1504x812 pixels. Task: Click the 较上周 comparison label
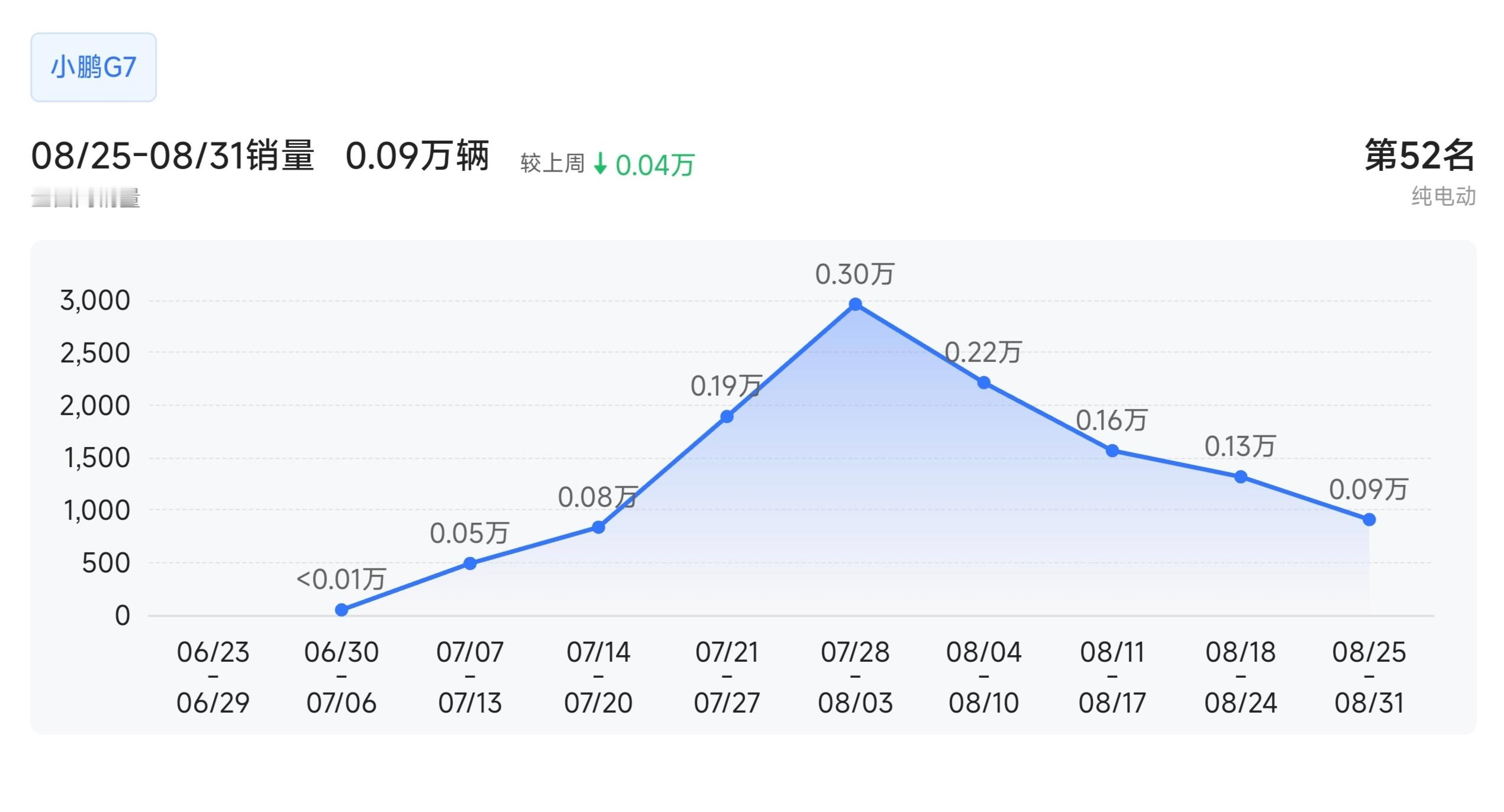coord(553,164)
